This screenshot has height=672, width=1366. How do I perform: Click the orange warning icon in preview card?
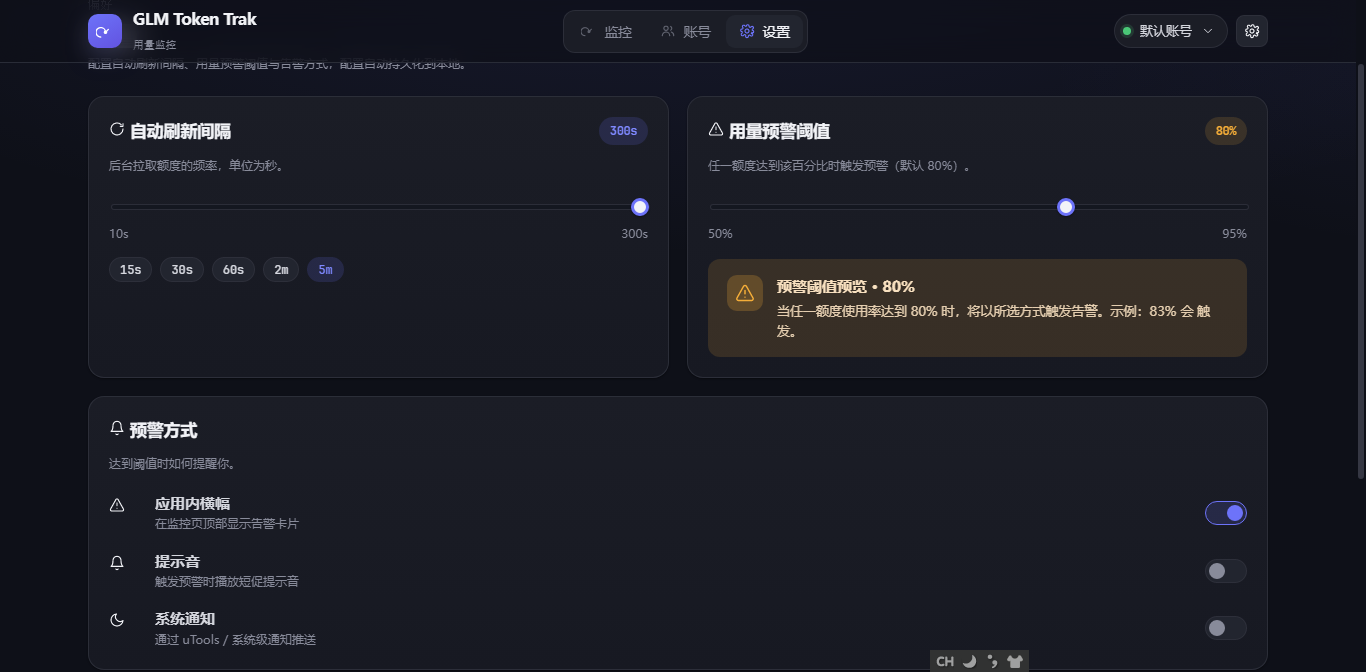coord(745,292)
